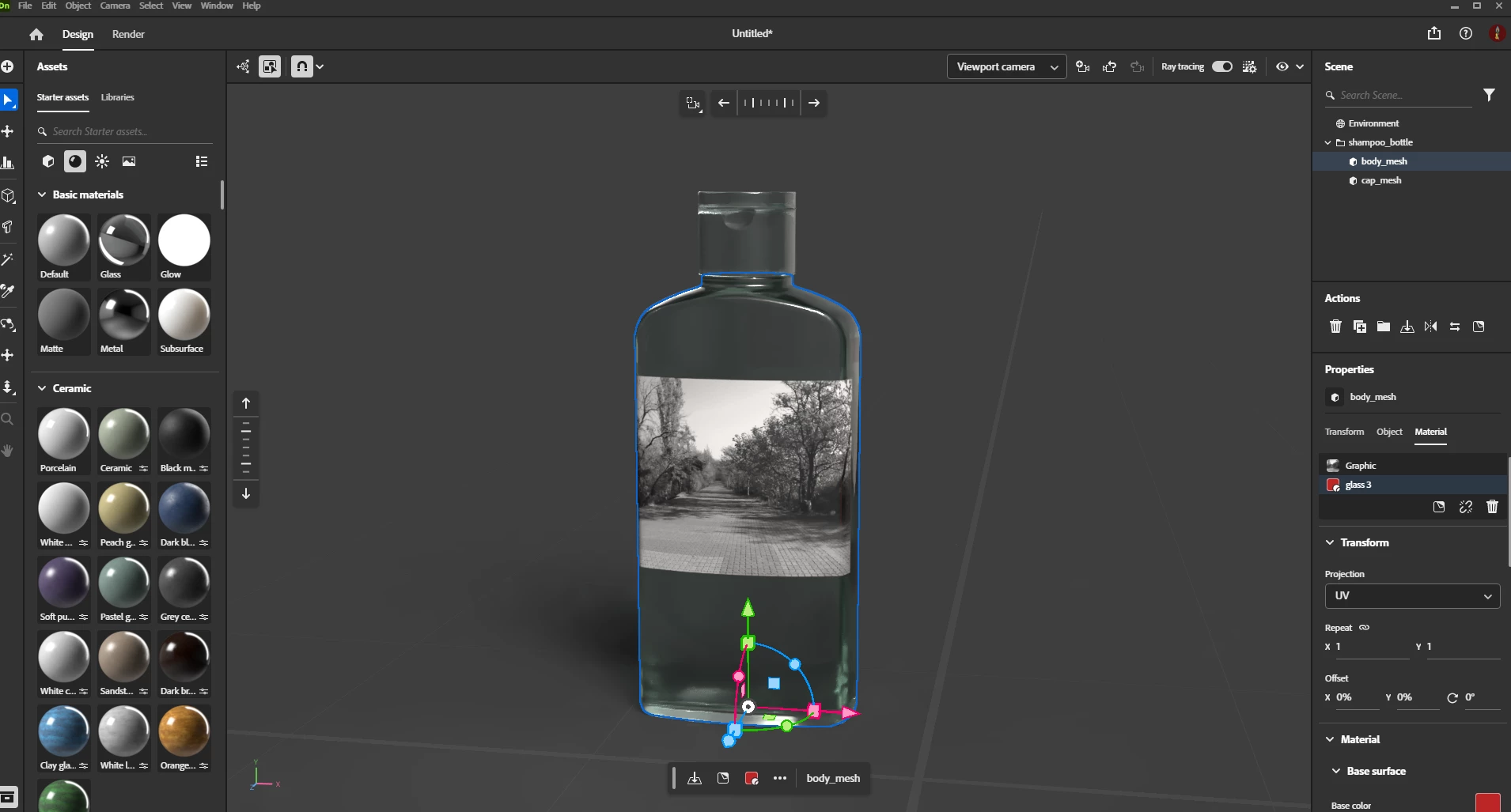Click the red Base color swatch
The width and height of the screenshot is (1511, 812).
[x=1487, y=803]
